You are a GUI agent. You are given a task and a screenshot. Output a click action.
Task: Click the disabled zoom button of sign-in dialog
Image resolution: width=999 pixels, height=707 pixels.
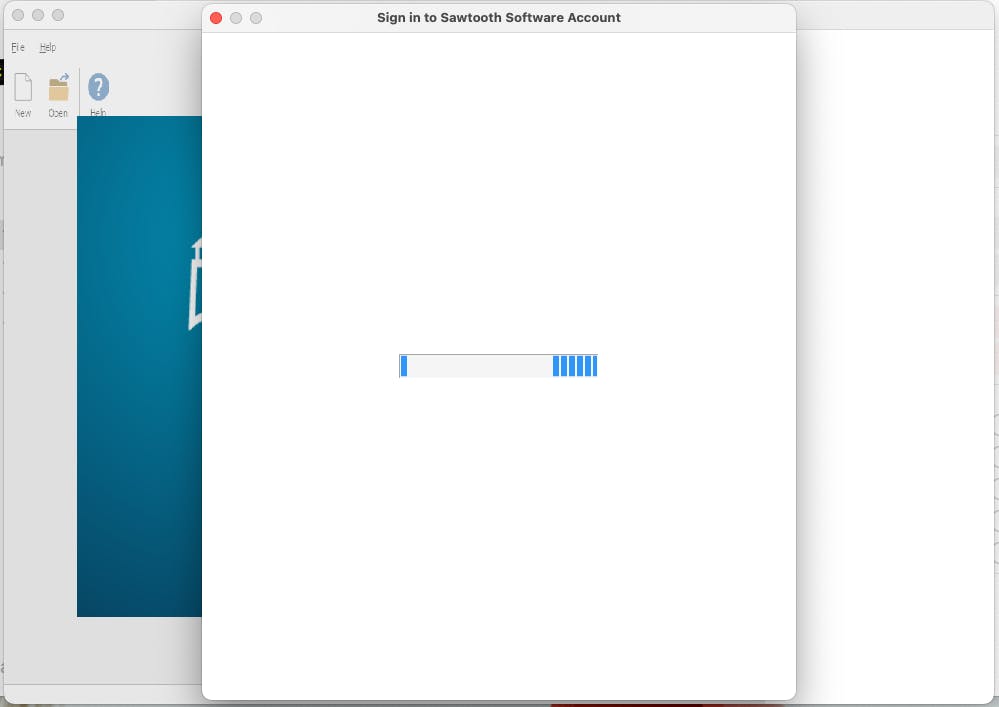pyautogui.click(x=256, y=18)
